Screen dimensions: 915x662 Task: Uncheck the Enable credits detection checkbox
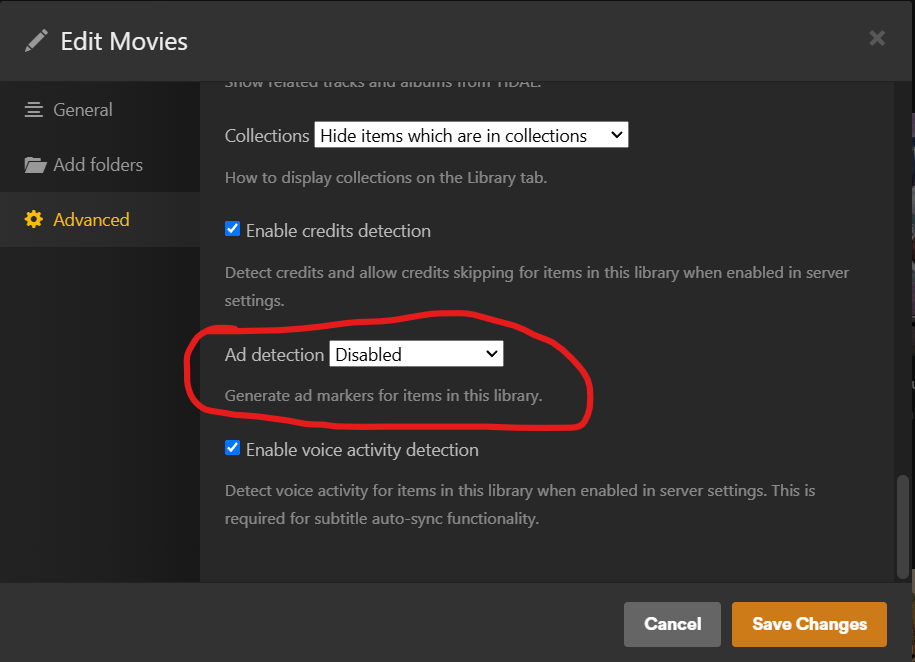coord(233,229)
